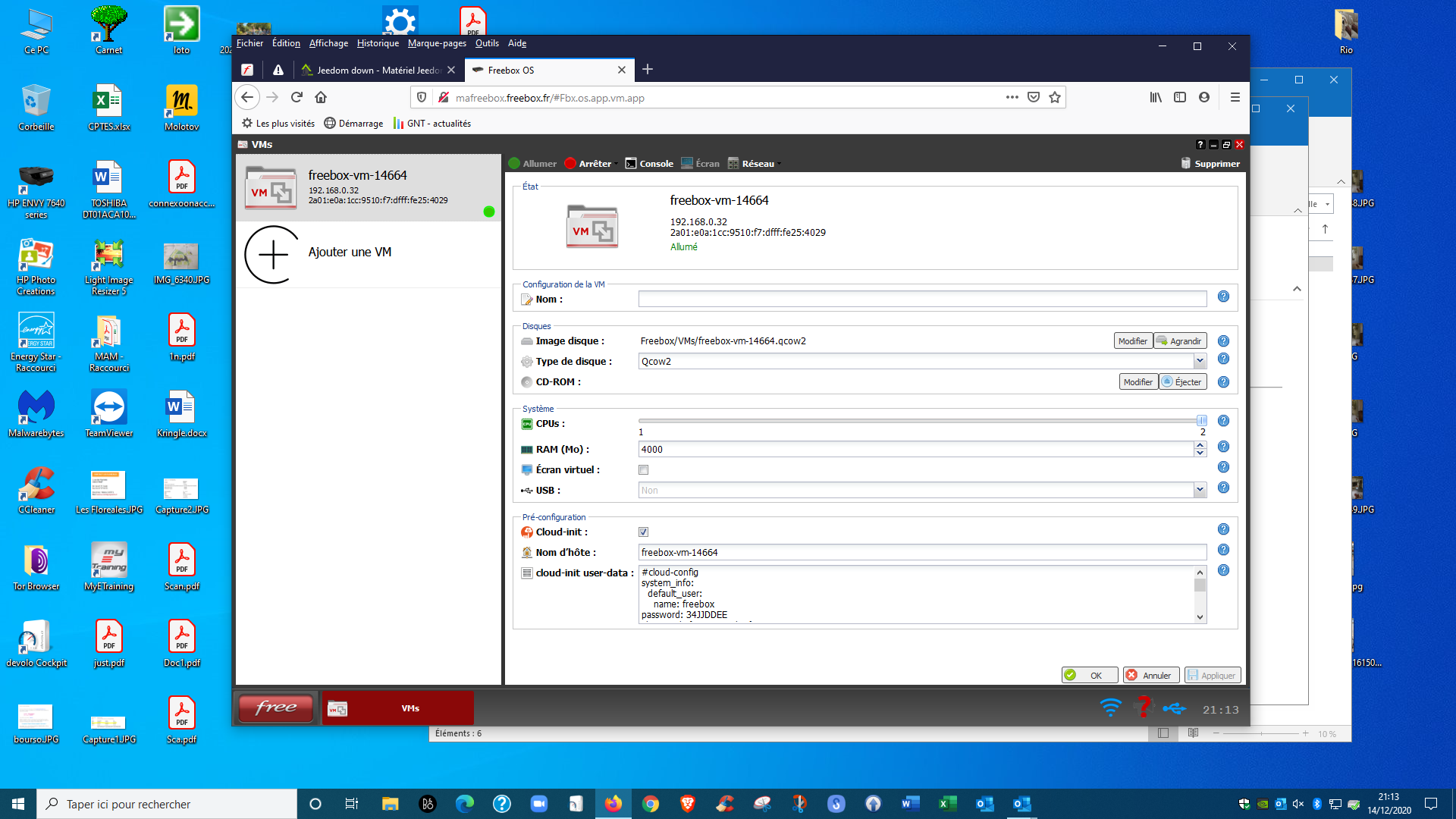Screen dimensions: 1456x819
Task: Increase RAM value with up stepper
Action: pyautogui.click(x=1200, y=446)
